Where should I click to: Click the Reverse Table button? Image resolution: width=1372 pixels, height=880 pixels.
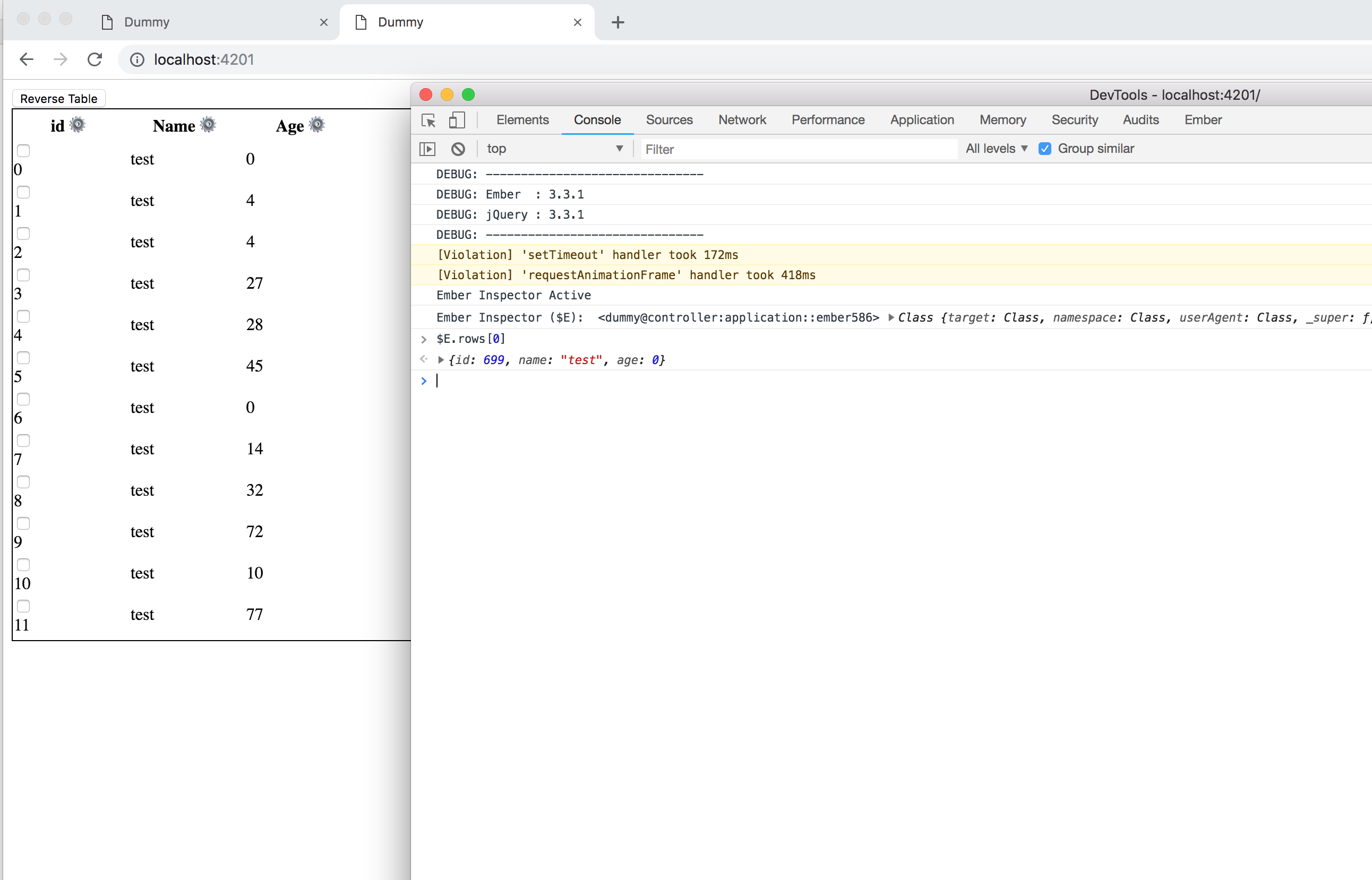pyautogui.click(x=58, y=98)
